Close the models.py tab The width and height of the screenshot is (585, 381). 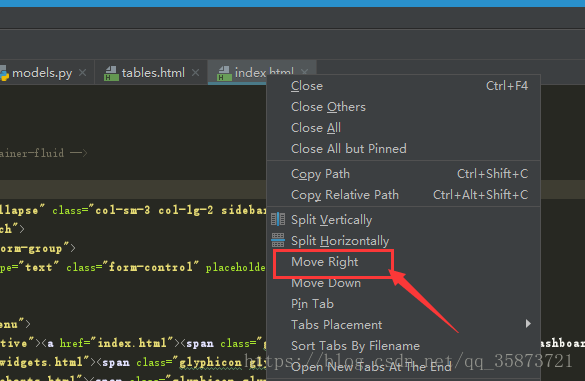83,72
